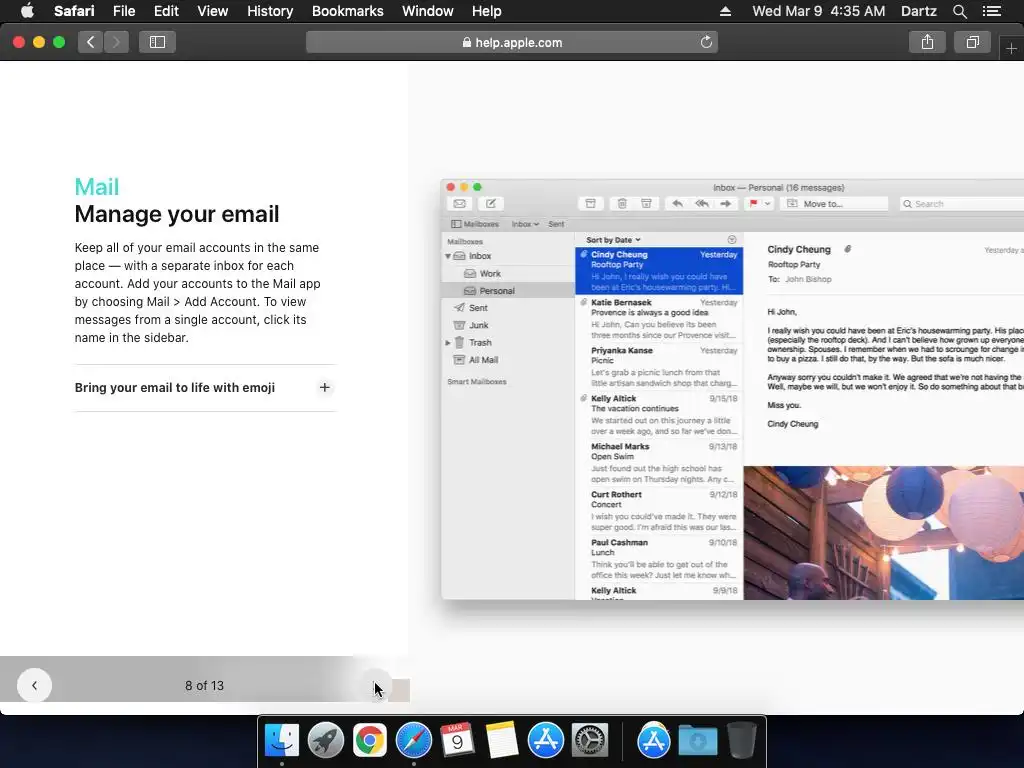
Task: Open Curt Rothert Concert message
Action: point(659,511)
